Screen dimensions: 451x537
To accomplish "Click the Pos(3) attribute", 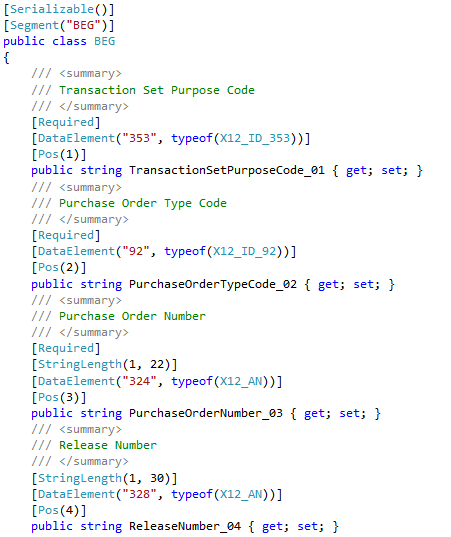I will (x=59, y=397).
